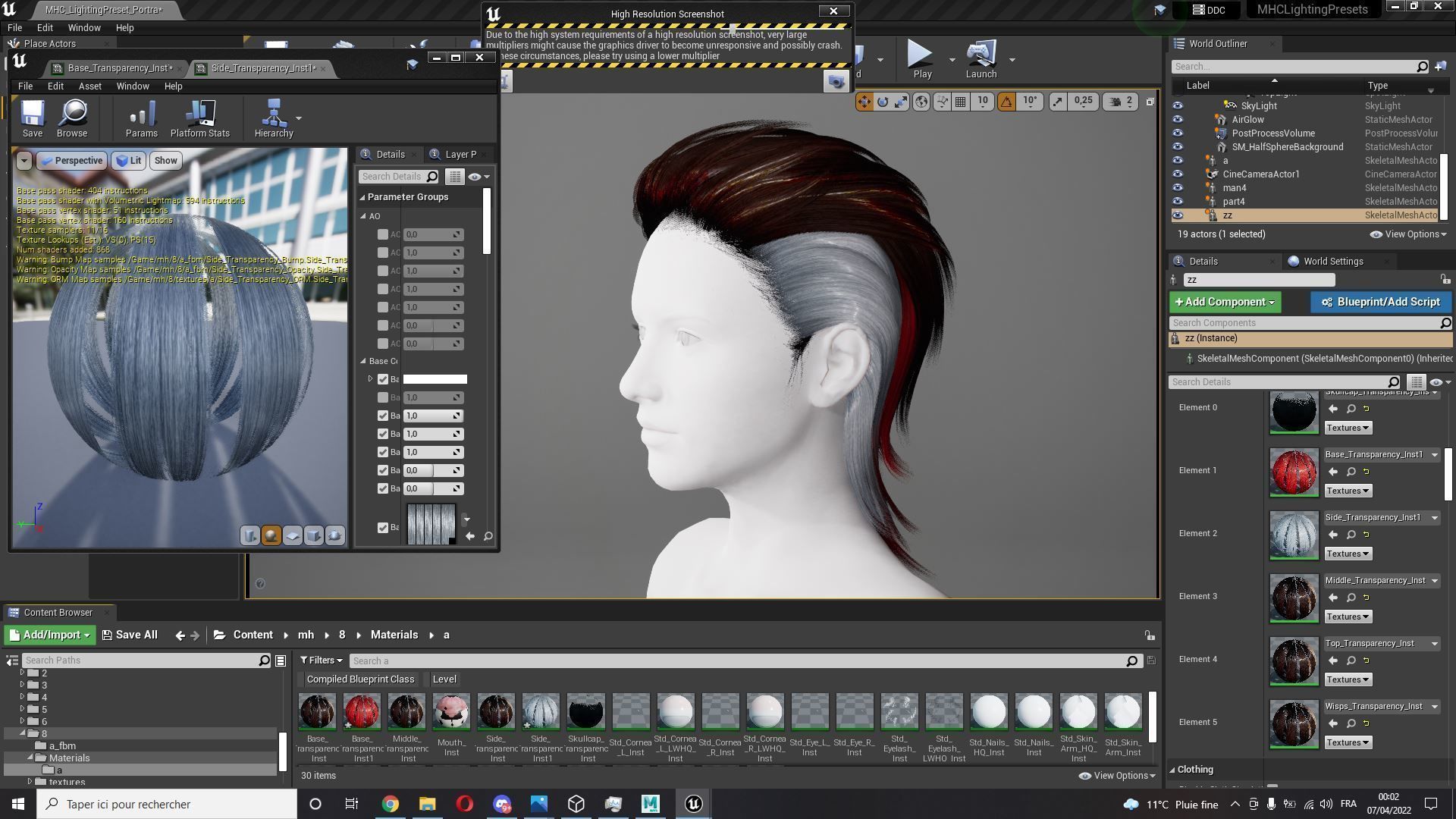Toggle the Base texture parameter checkbox
The height and width of the screenshot is (819, 1456).
(383, 528)
